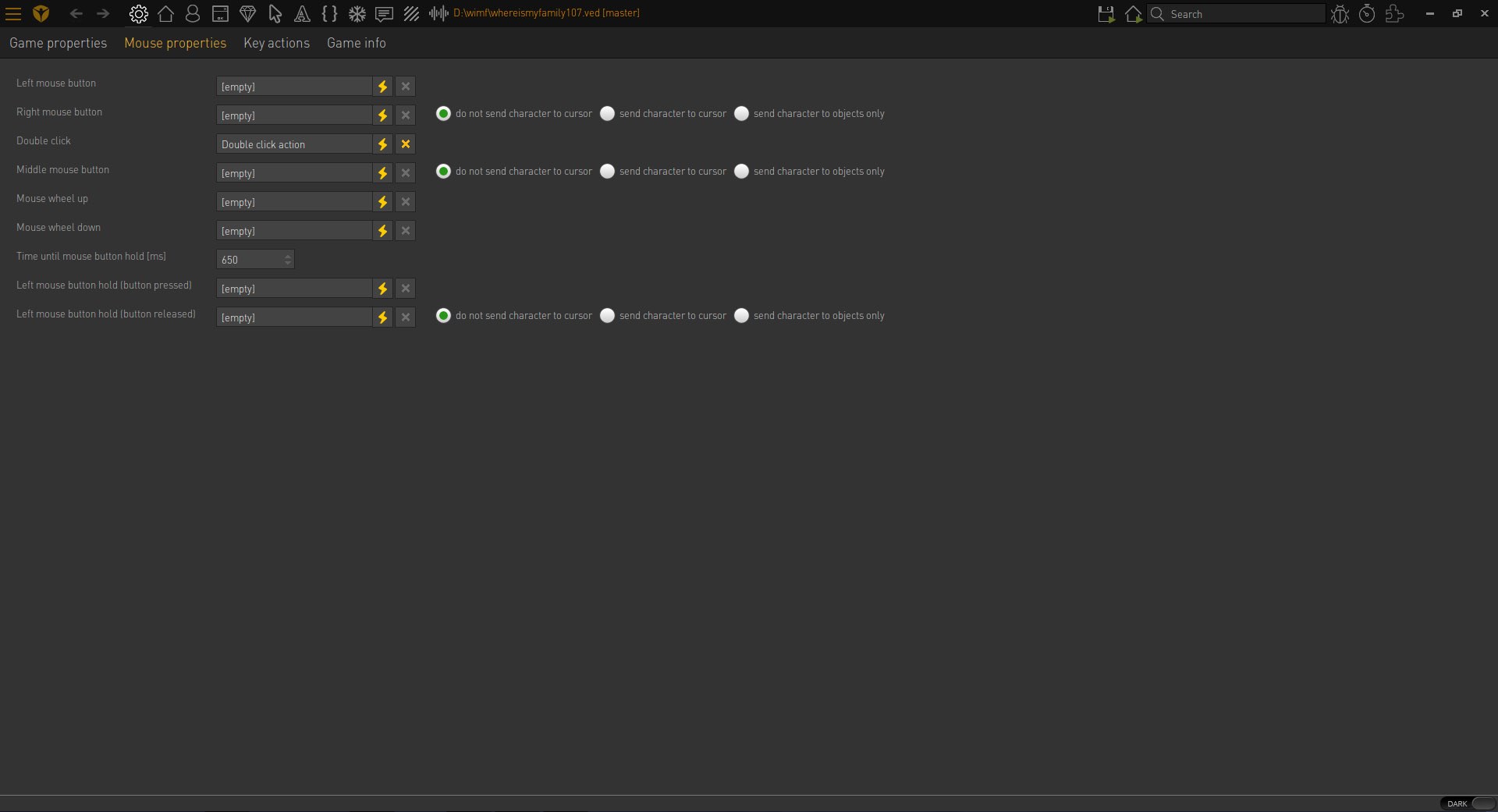Open the Items diamond icon
The width and height of the screenshot is (1498, 812).
pos(247,14)
